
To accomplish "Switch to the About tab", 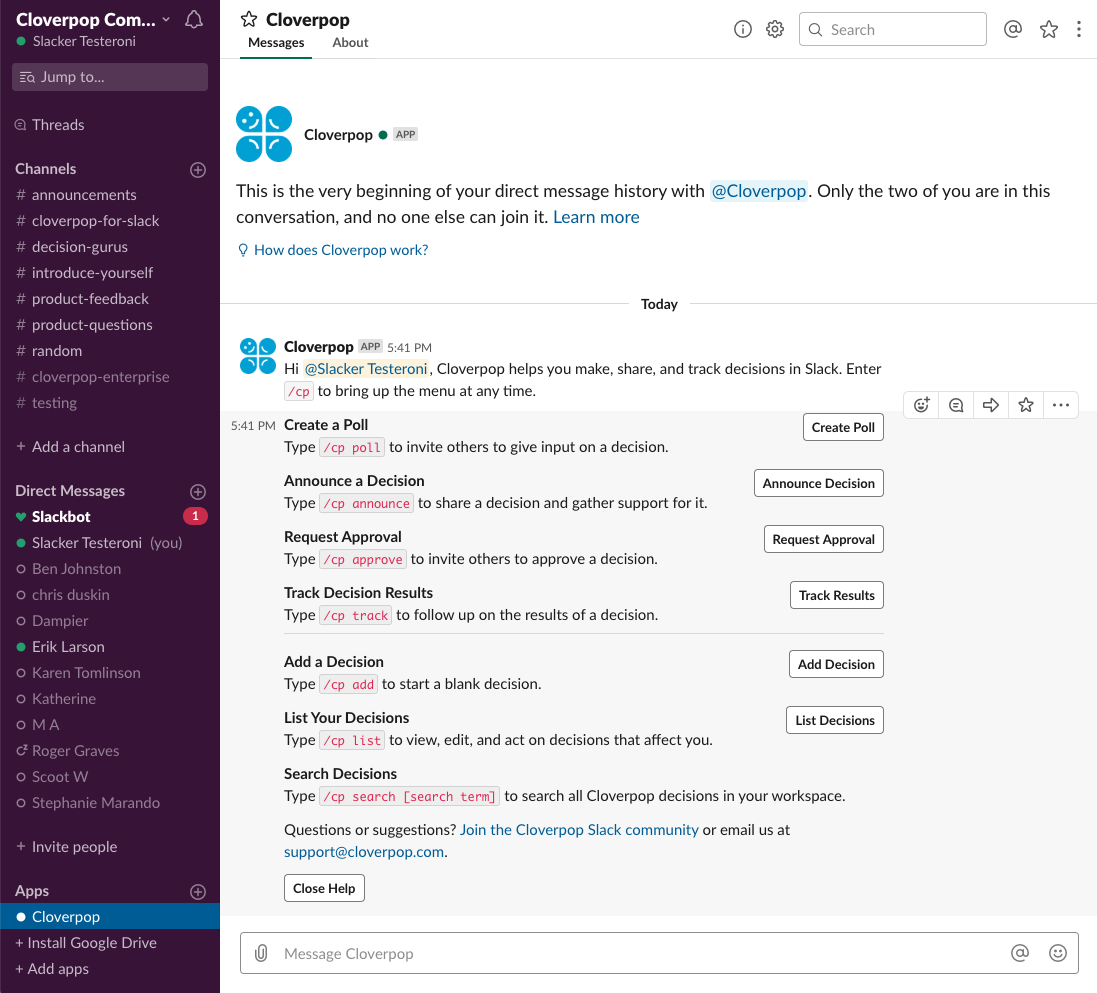I will 350,43.
